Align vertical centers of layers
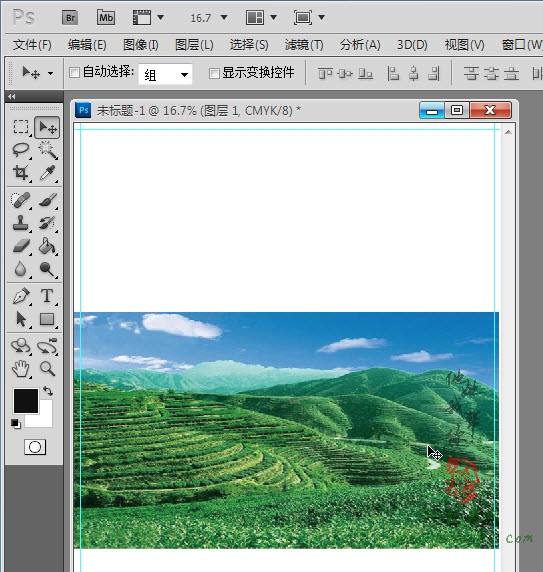Viewport: 543px width, 572px height. pos(345,74)
